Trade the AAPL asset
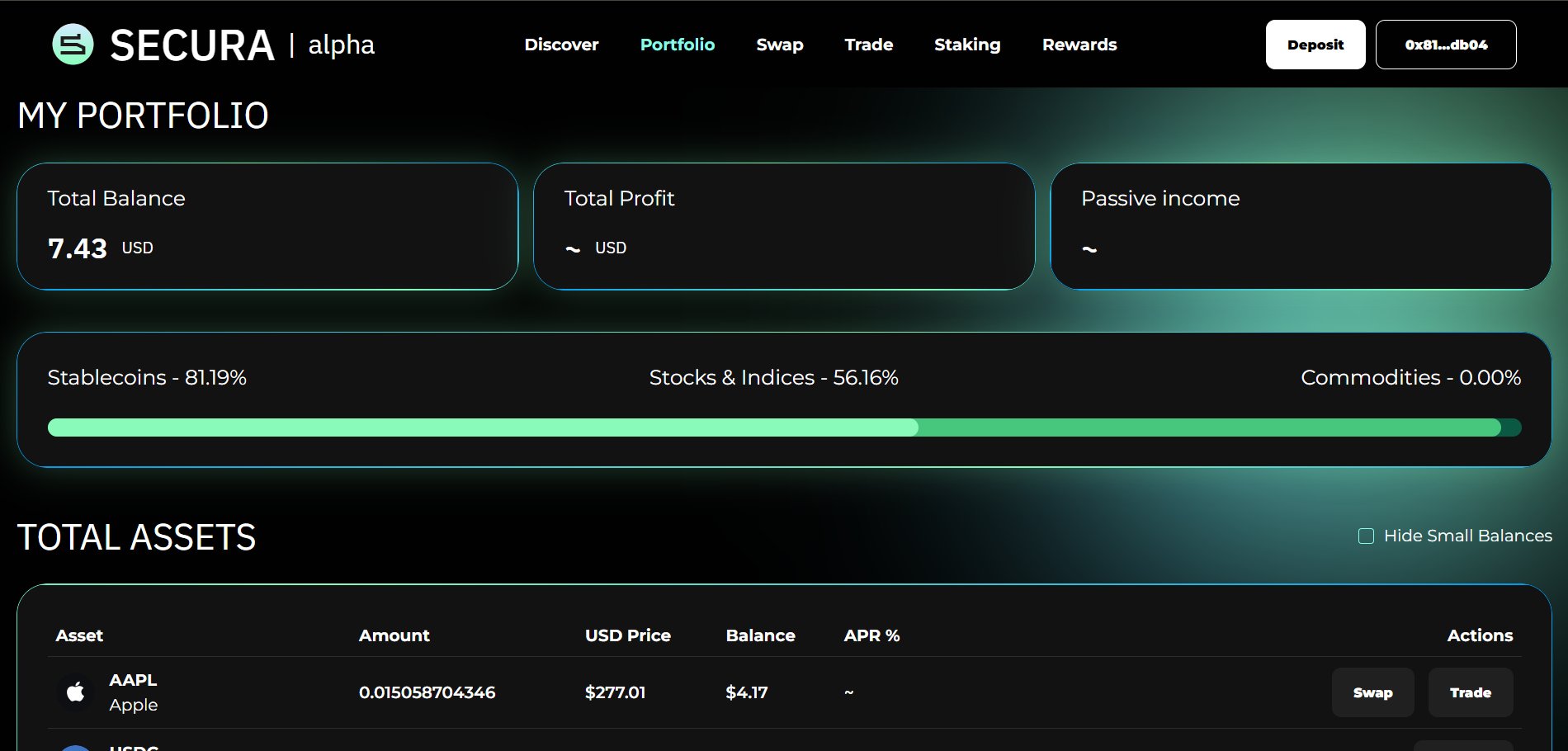Screen dimensions: 1568x751 tap(1470, 692)
